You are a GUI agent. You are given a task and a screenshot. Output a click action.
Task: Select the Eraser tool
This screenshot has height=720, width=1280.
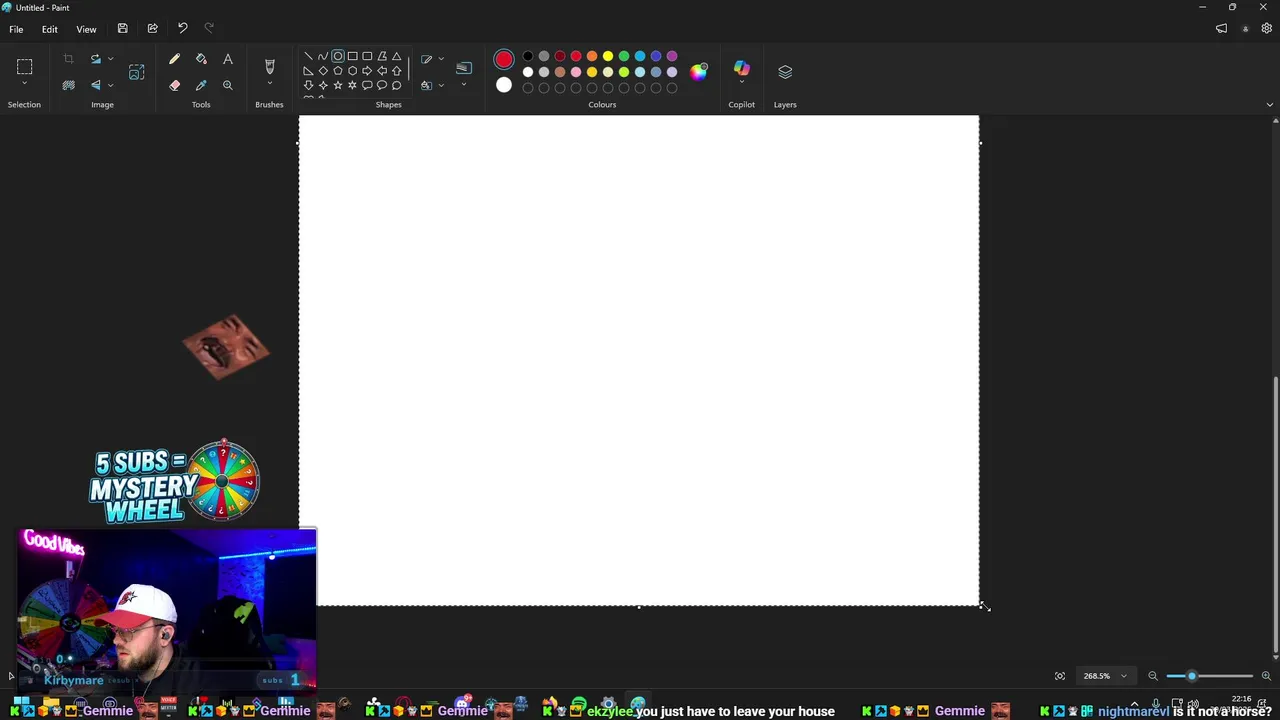point(174,85)
